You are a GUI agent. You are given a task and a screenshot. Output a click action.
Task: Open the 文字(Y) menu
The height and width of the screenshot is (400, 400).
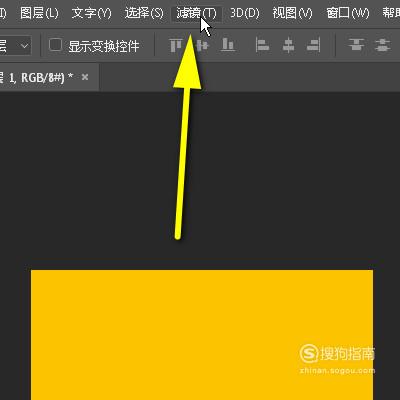click(91, 13)
